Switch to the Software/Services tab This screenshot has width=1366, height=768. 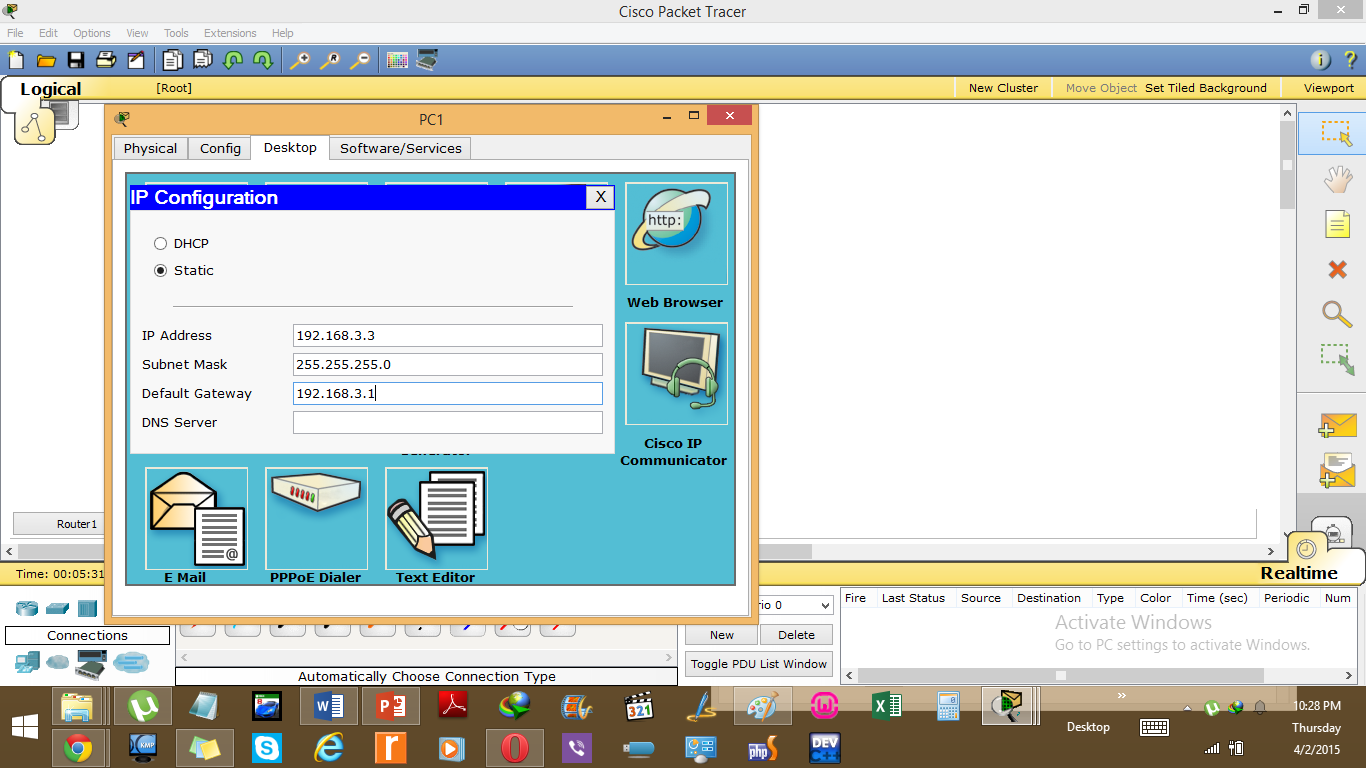pos(400,148)
